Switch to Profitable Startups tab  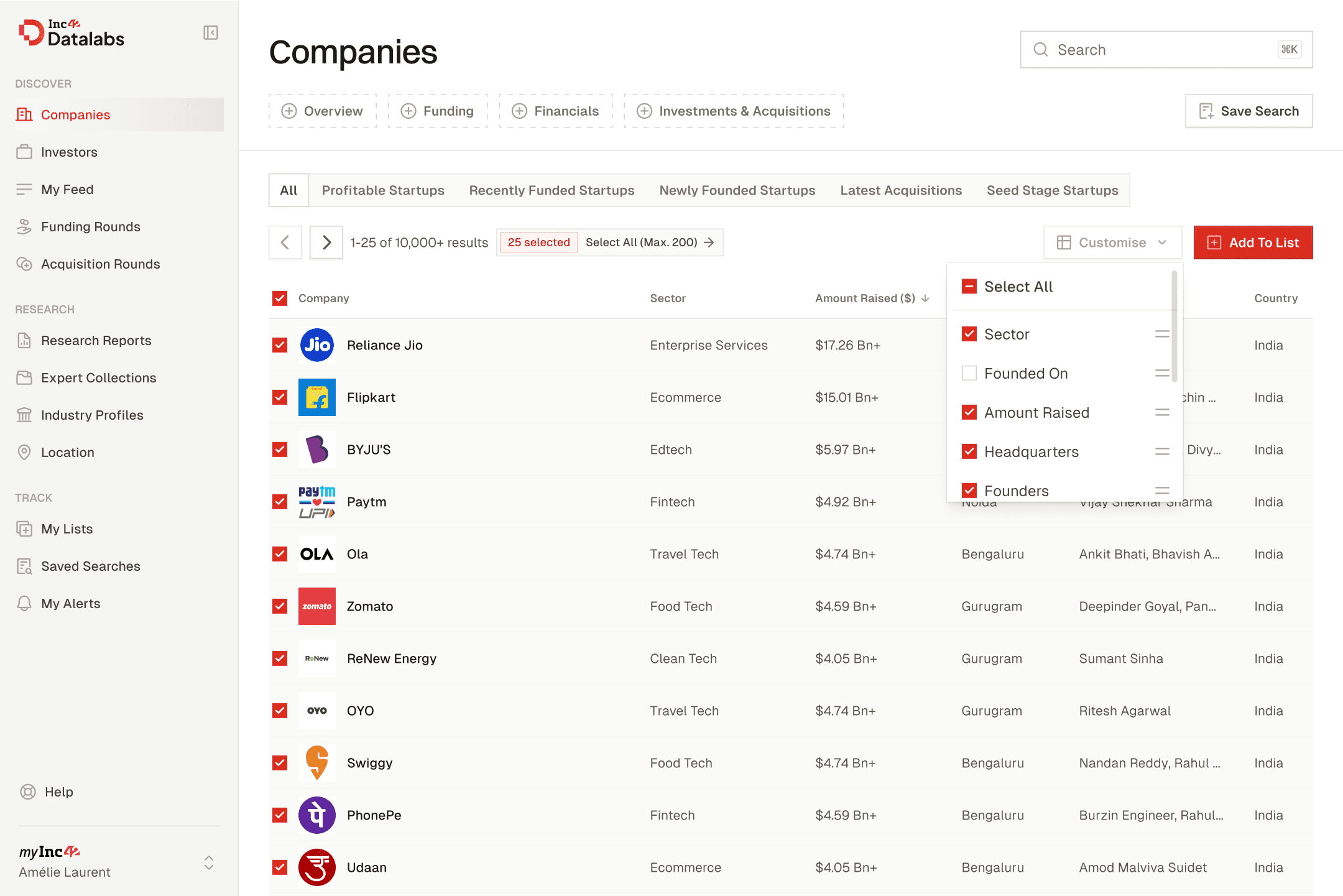click(383, 190)
